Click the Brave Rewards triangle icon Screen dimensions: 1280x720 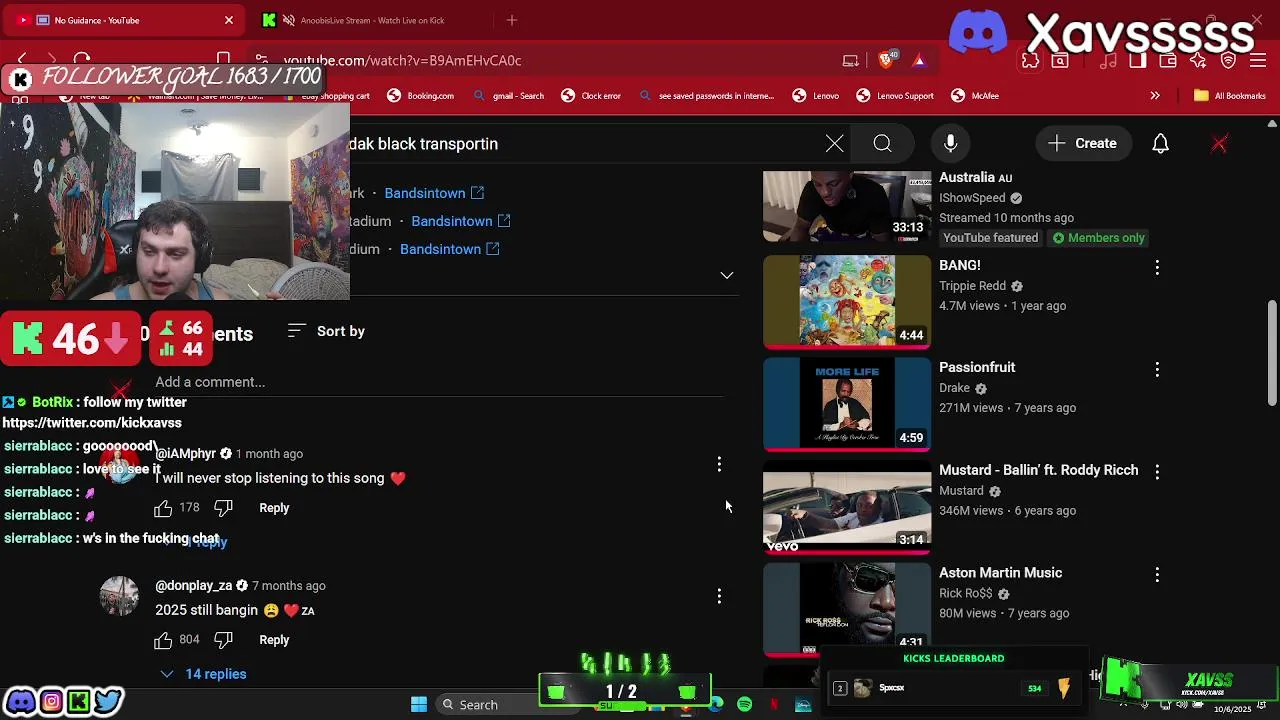[x=918, y=61]
